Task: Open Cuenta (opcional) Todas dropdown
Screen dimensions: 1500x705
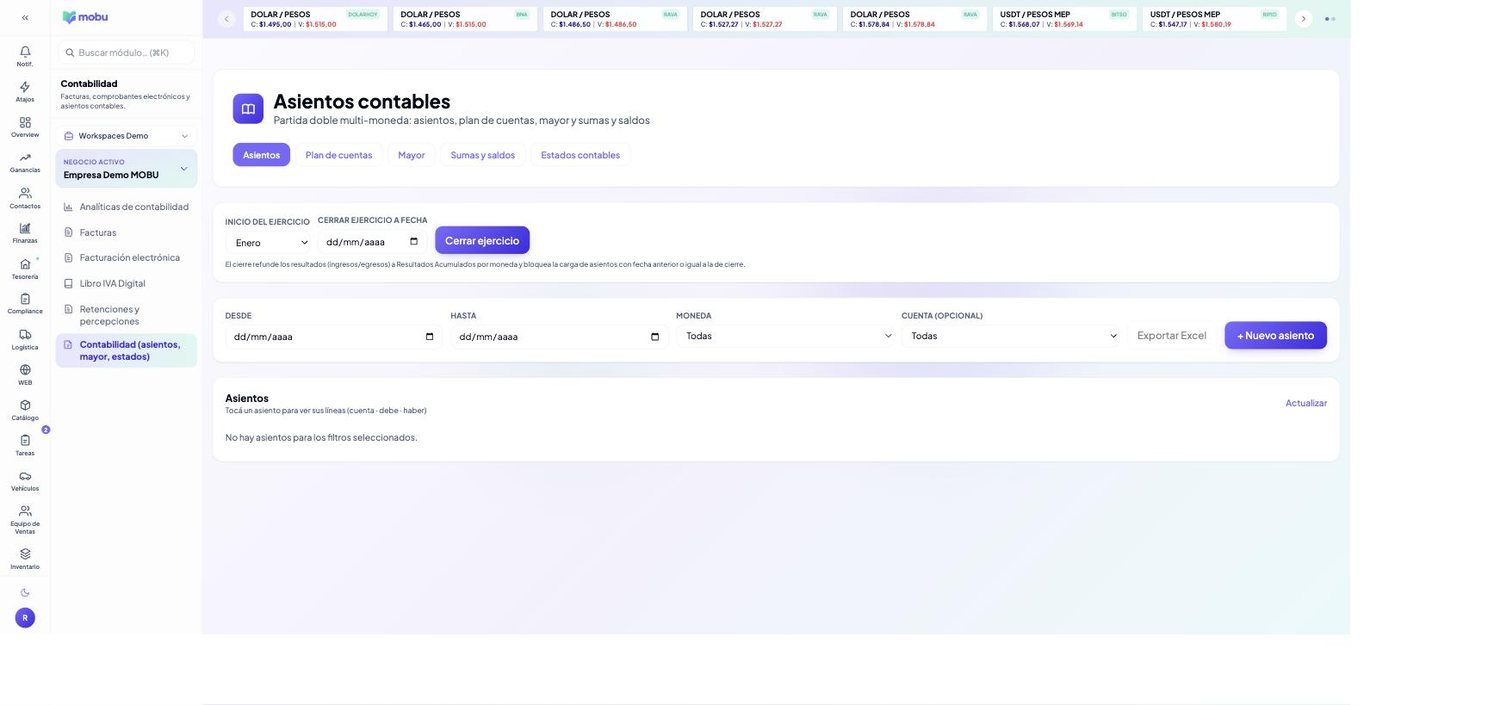Action: [x=1014, y=336]
